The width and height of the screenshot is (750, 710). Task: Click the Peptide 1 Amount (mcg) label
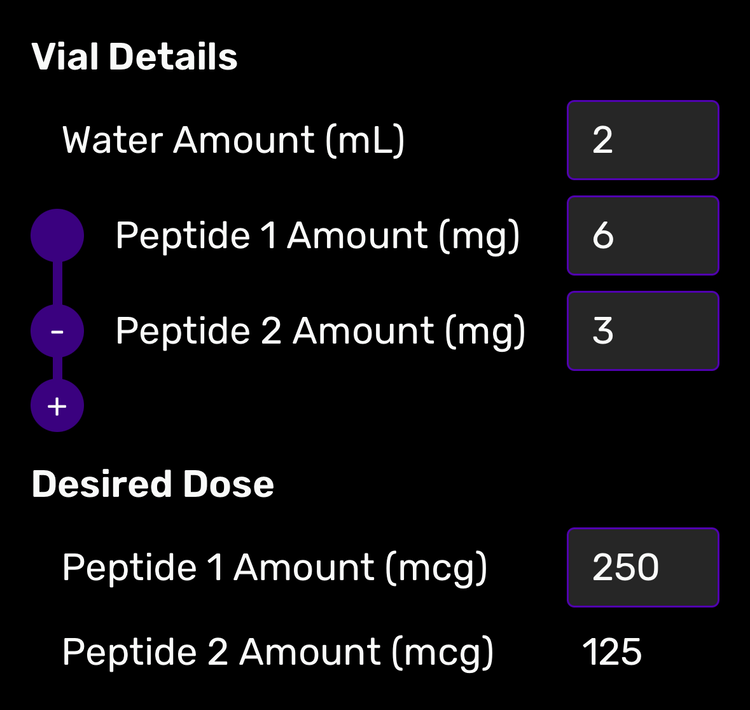coord(274,568)
